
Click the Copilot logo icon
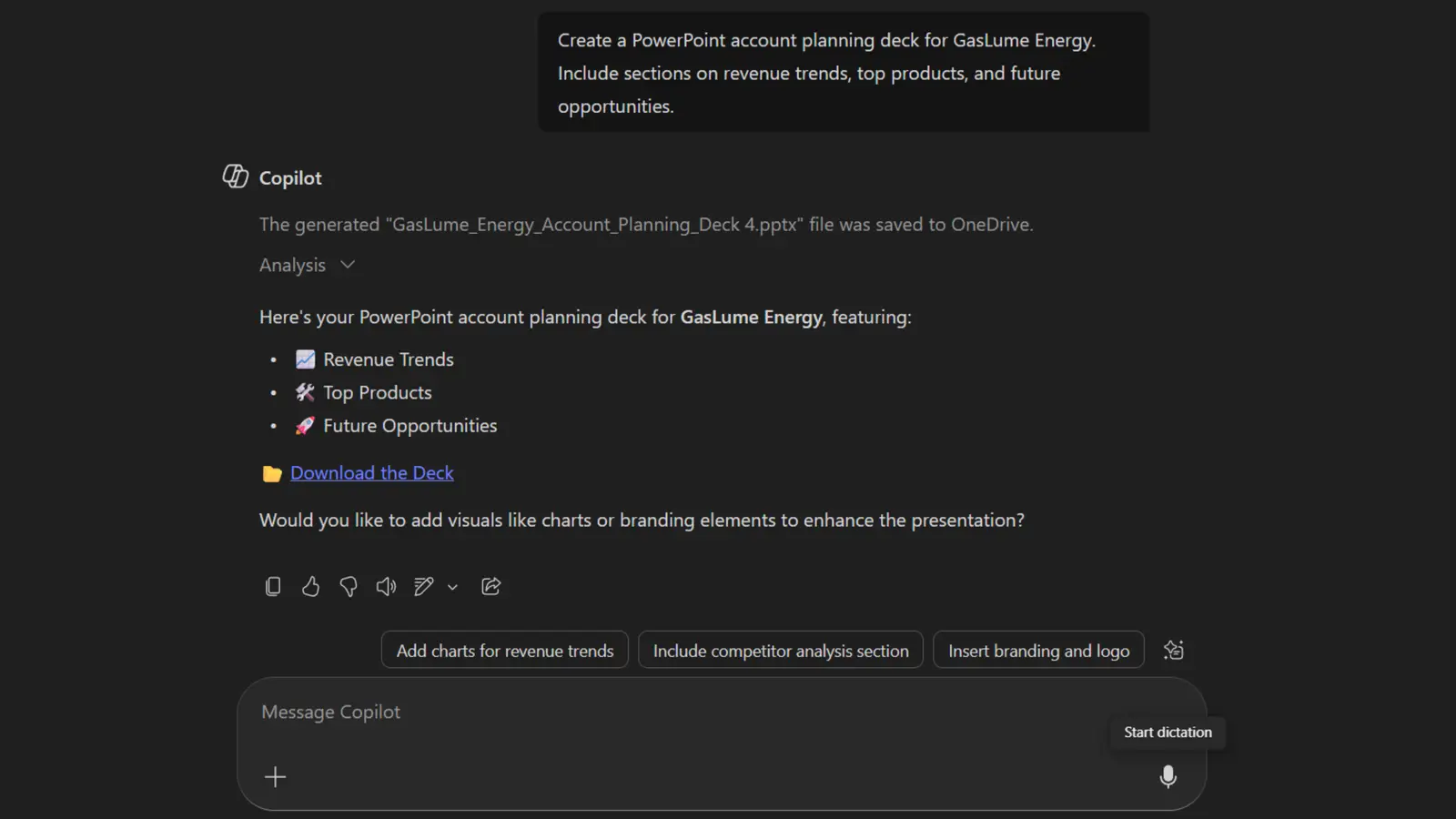234,176
